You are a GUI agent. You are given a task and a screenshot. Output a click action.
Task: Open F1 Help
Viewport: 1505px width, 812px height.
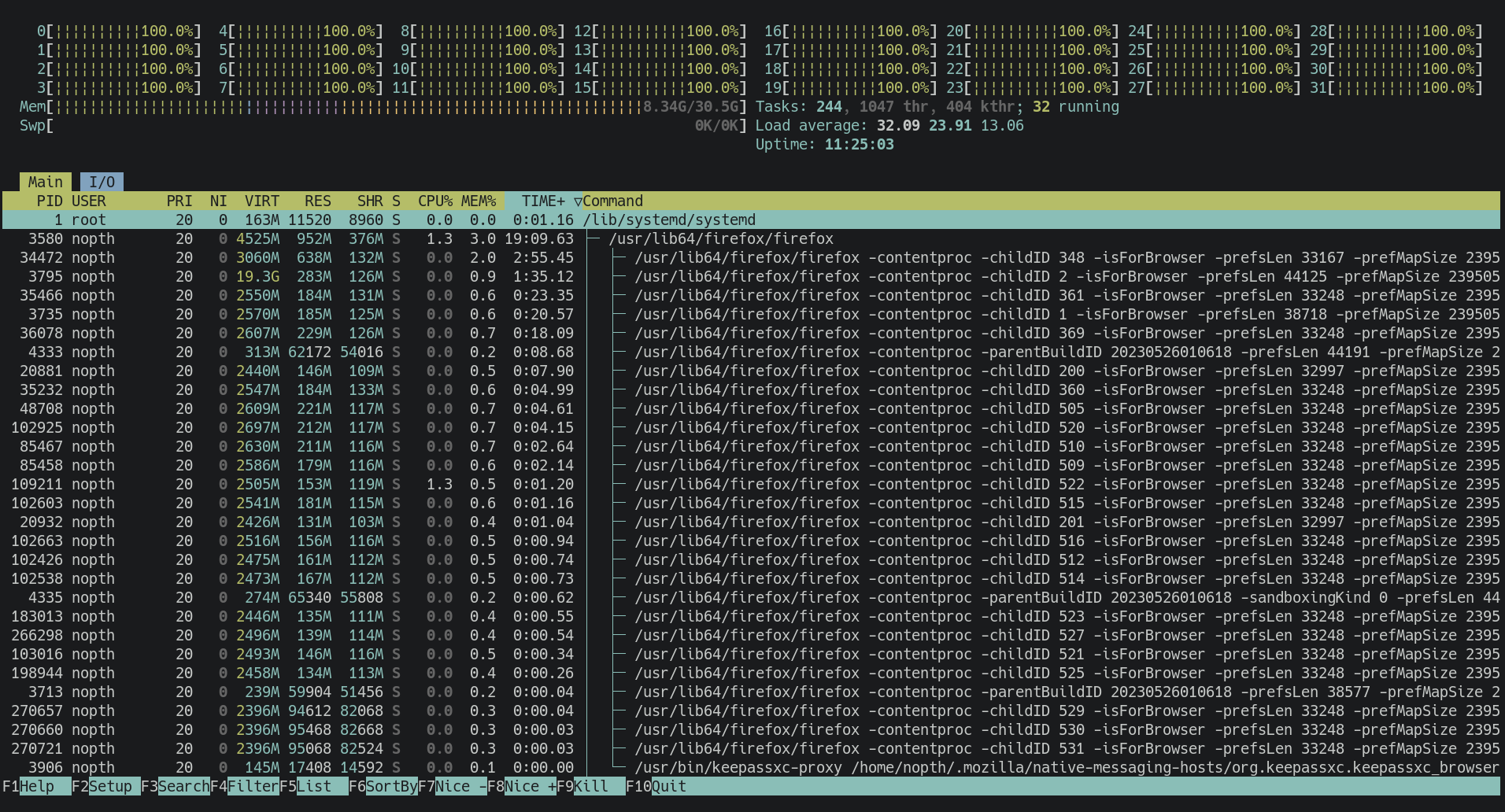(x=36, y=786)
